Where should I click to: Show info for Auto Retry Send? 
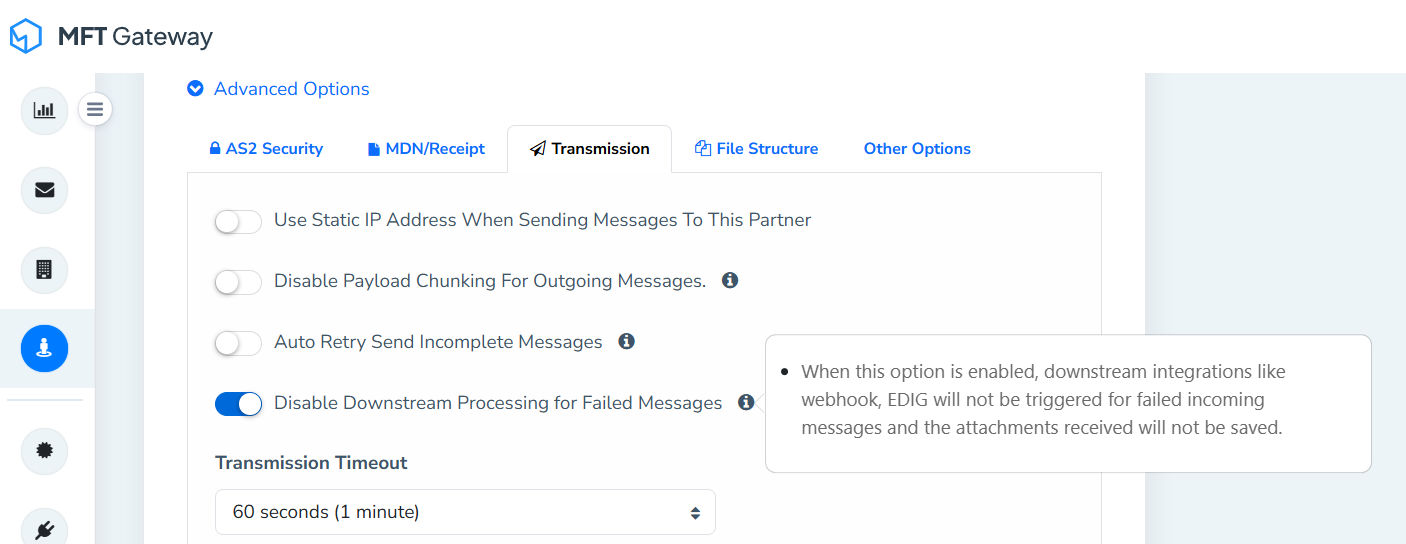pos(627,342)
